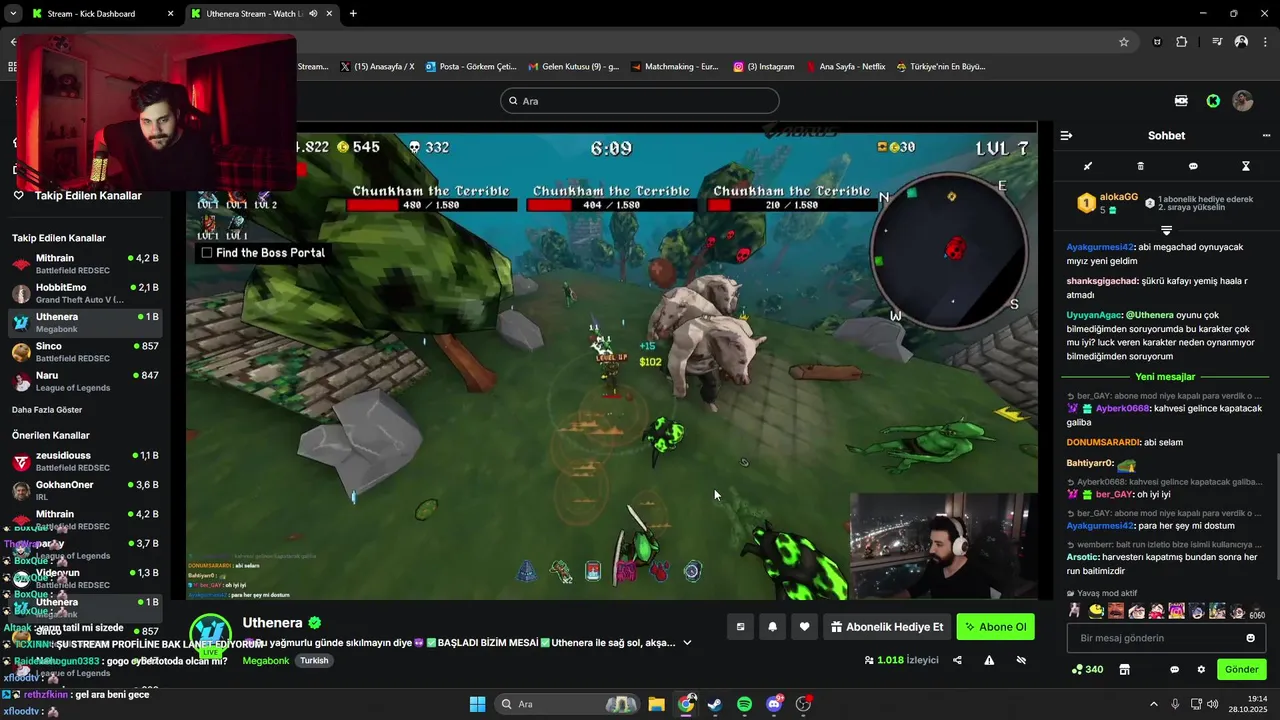This screenshot has height=720, width=1280.
Task: Open Chrome profile avatar
Action: coord(1241,42)
